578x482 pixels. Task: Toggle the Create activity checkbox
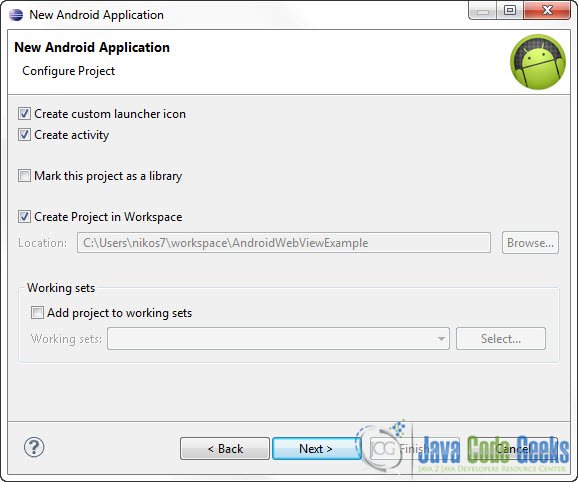(24, 135)
